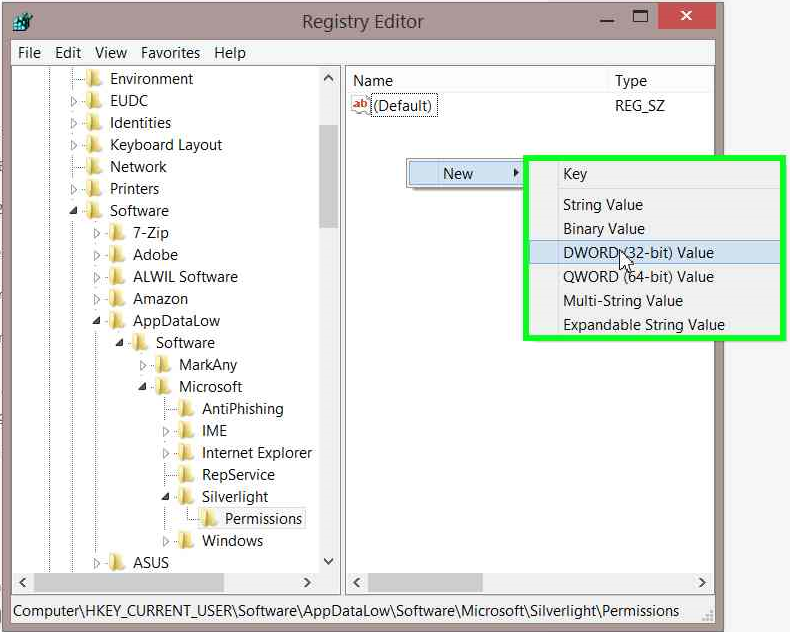Expand the MarkAny key
The image size is (790, 632).
(143, 365)
